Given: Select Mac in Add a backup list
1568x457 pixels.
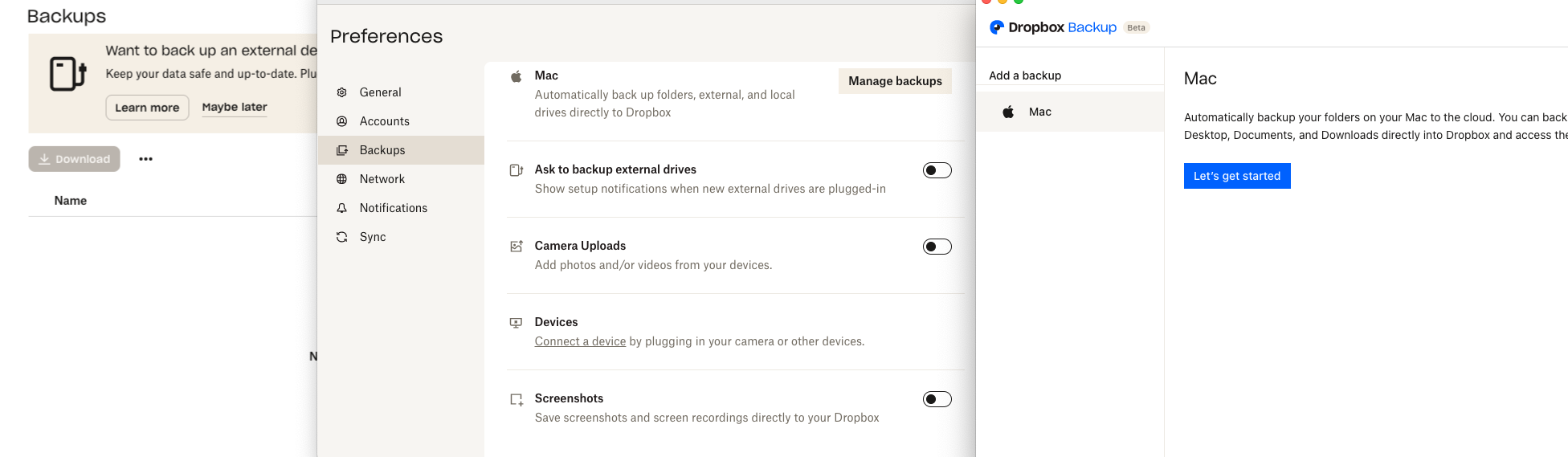Looking at the screenshot, I should [x=1039, y=112].
